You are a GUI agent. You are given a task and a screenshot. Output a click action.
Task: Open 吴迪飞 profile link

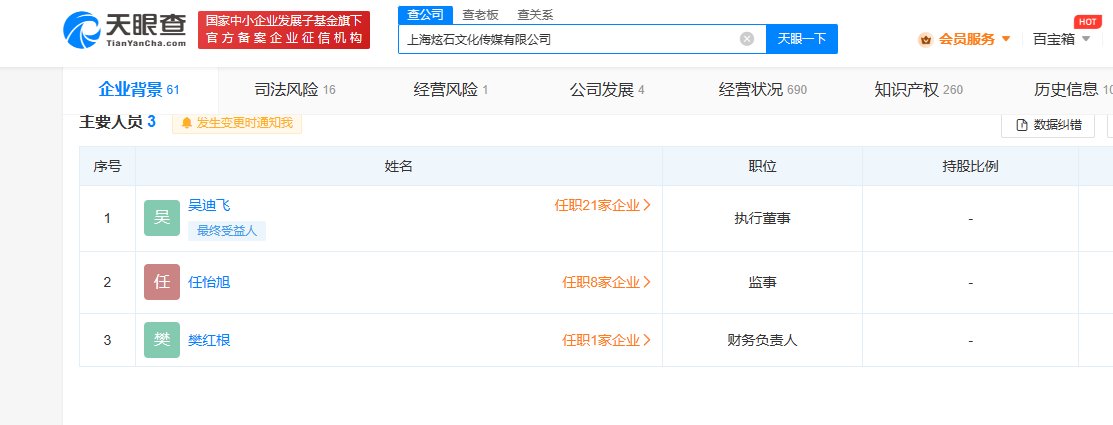(209, 206)
